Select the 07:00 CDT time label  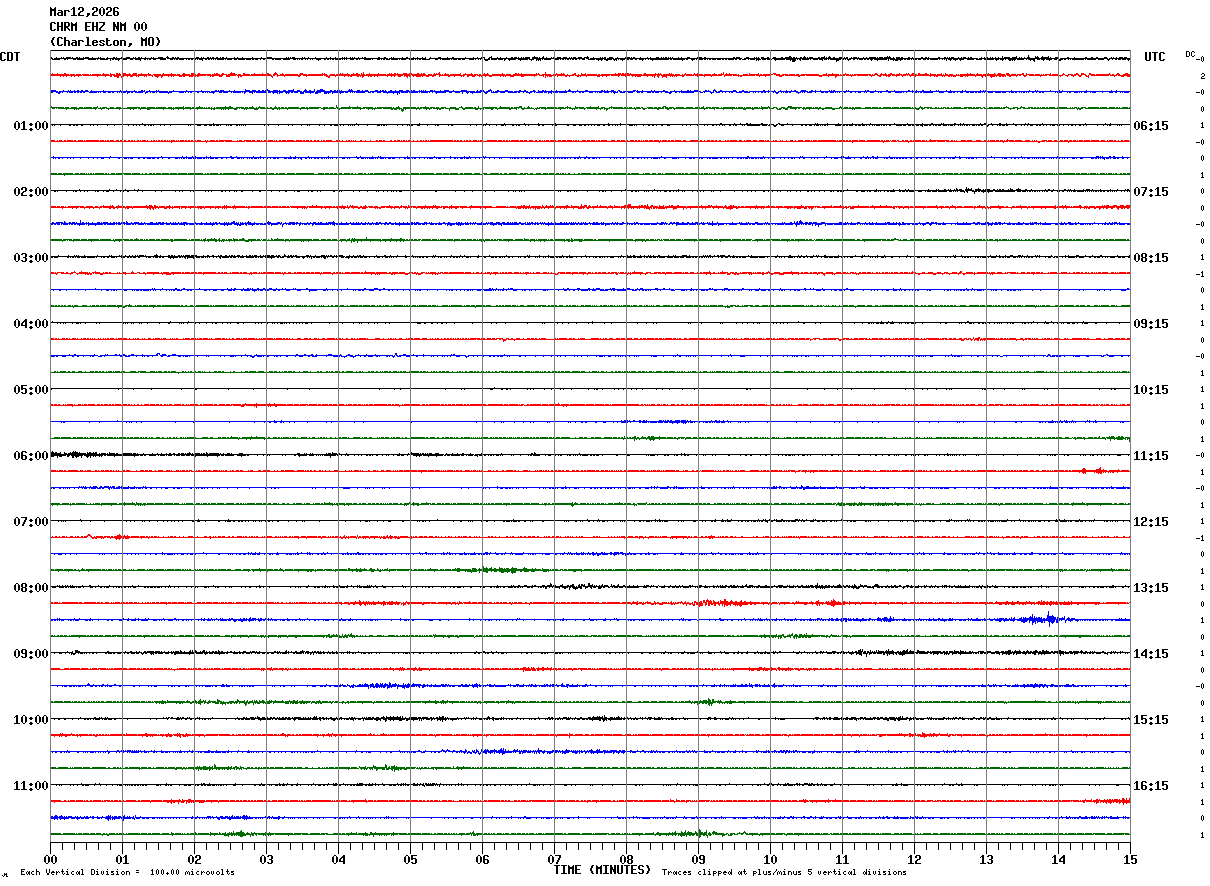(x=30, y=522)
